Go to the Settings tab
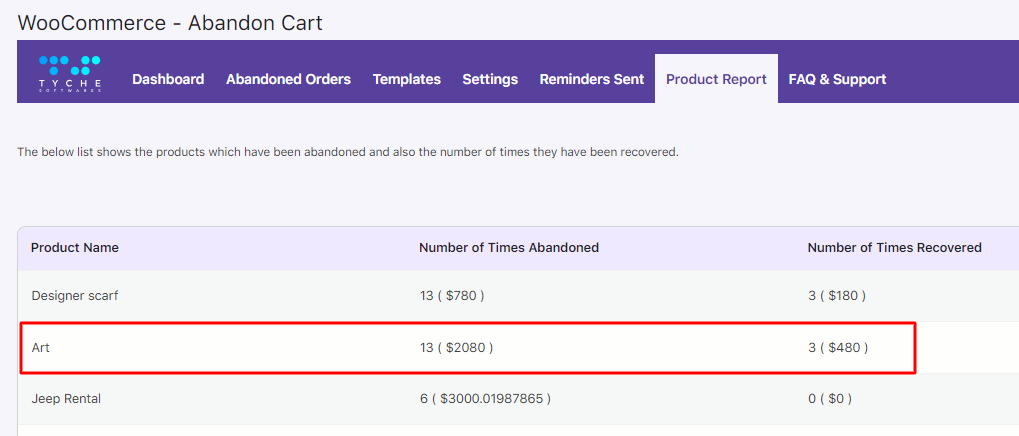1019x436 pixels. 490,79
